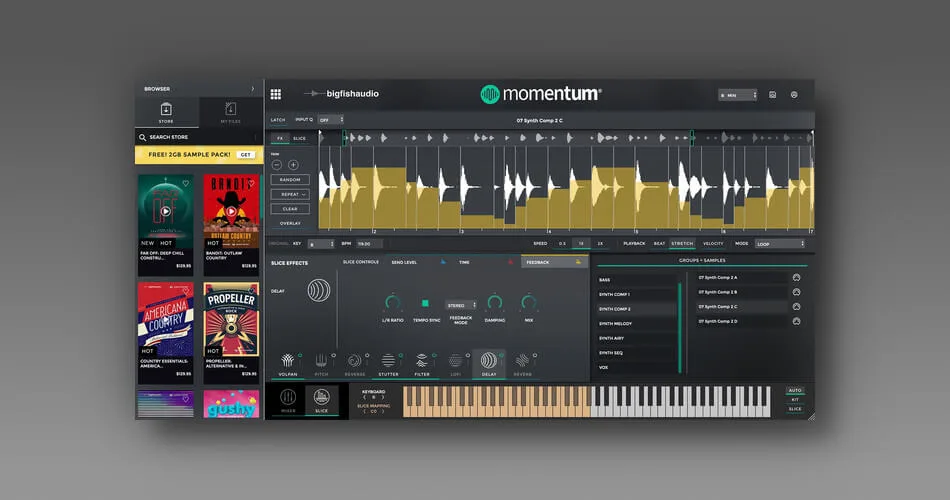The height and width of the screenshot is (500, 950).
Task: Open browser search options menu dots
Action: [x=255, y=138]
